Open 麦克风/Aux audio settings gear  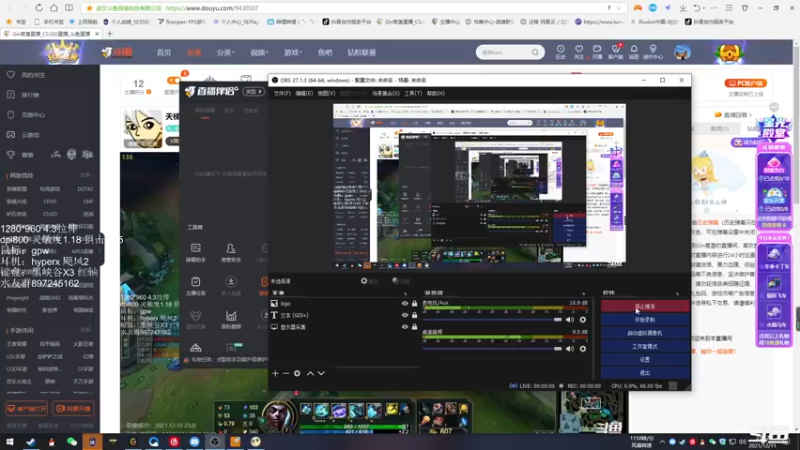pos(583,320)
